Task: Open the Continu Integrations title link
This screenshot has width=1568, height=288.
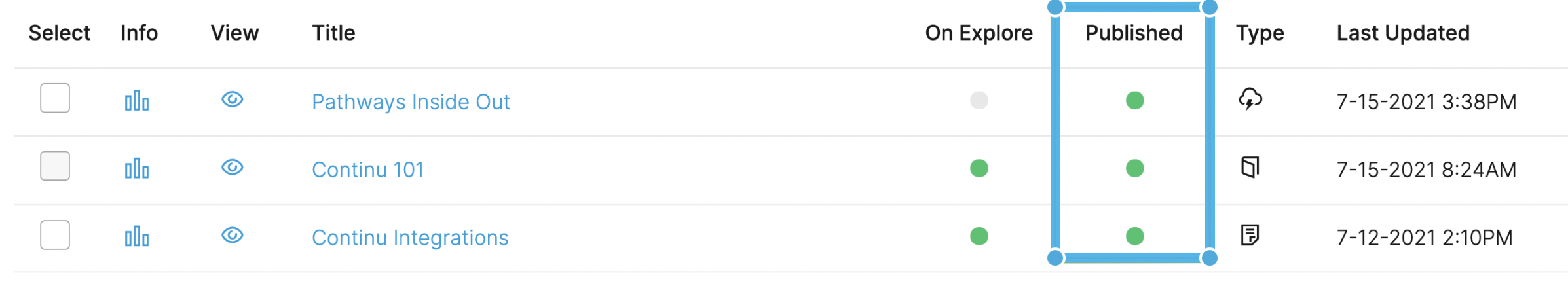Action: 410,238
